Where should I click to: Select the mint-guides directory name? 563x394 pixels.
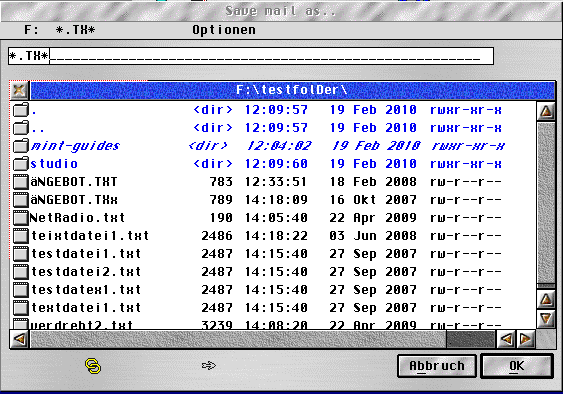(x=75, y=146)
